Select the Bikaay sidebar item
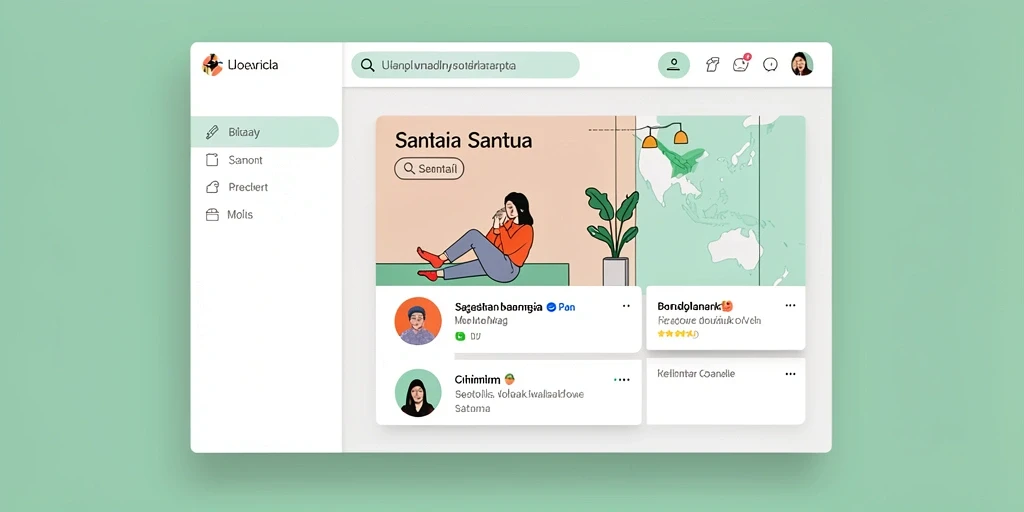The width and height of the screenshot is (1024, 512). coord(264,132)
